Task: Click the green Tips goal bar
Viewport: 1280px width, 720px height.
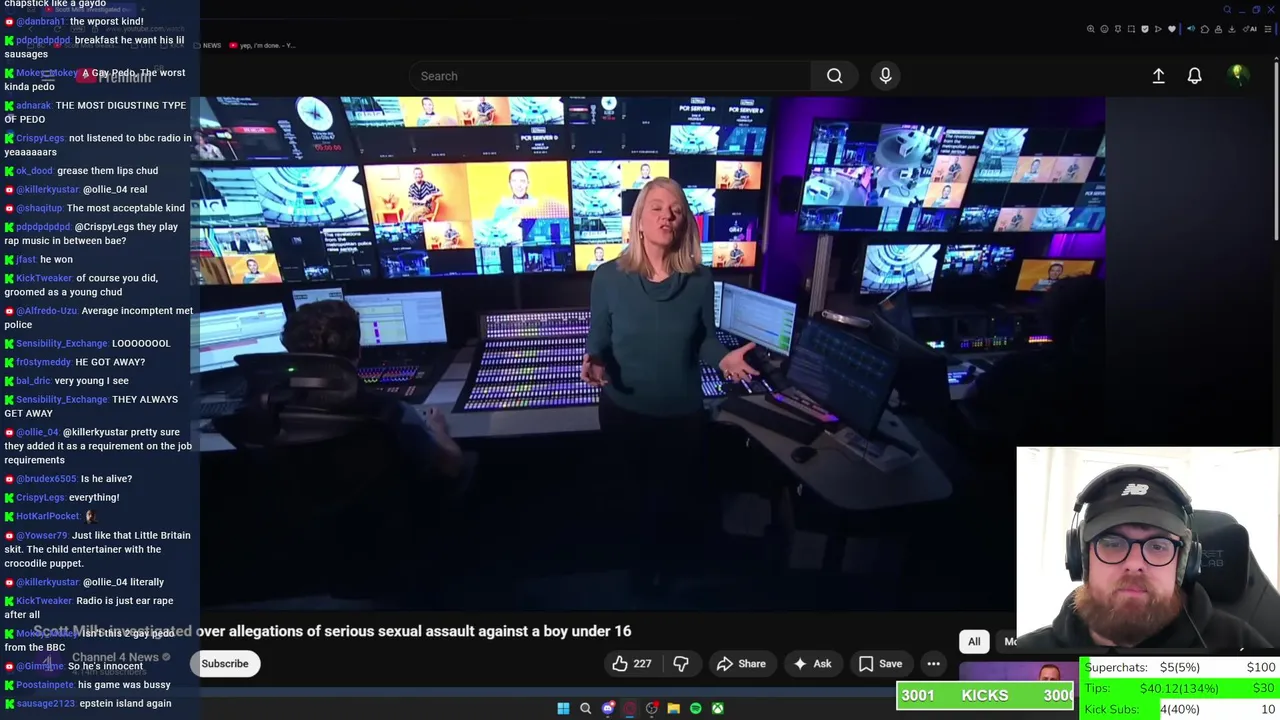Action: 1179,688
